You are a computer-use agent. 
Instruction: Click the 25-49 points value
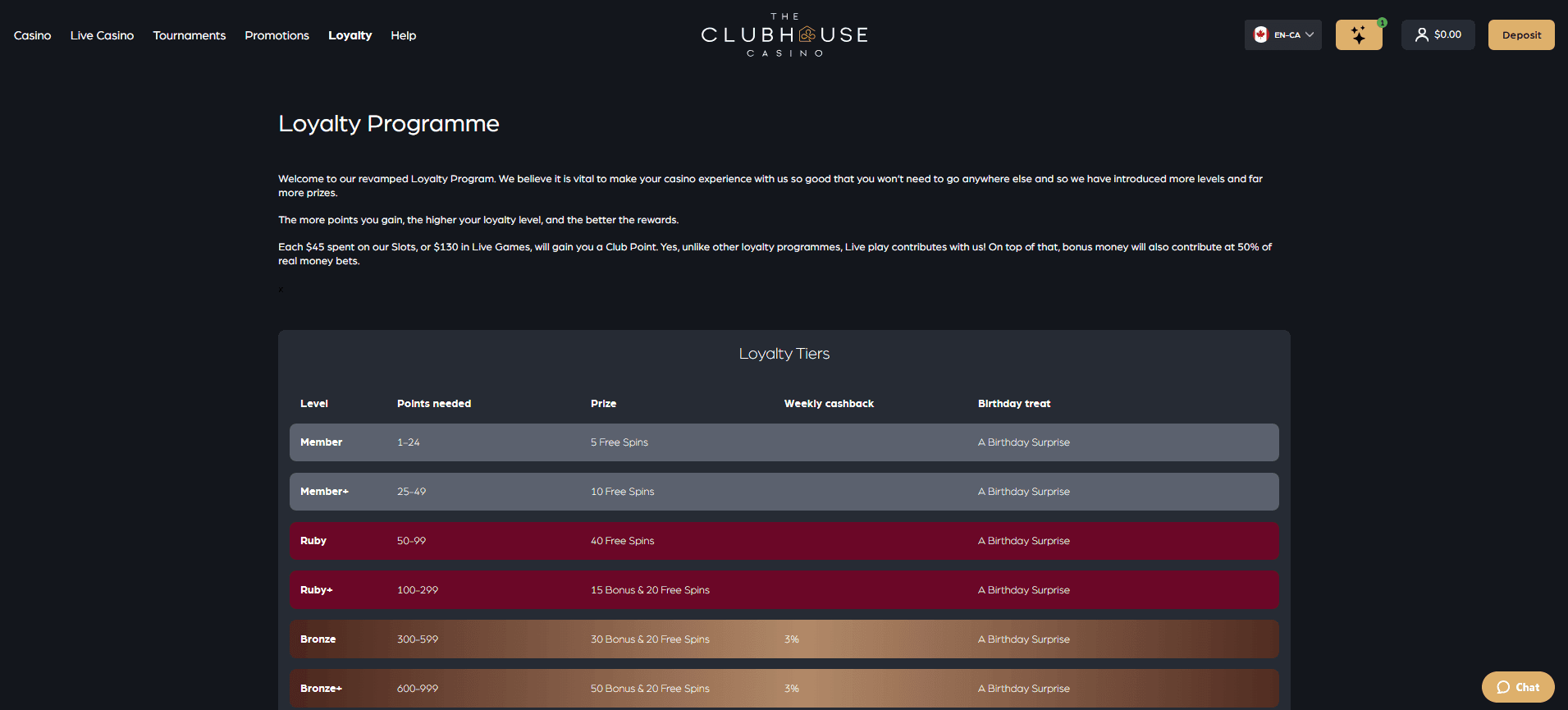(x=411, y=491)
